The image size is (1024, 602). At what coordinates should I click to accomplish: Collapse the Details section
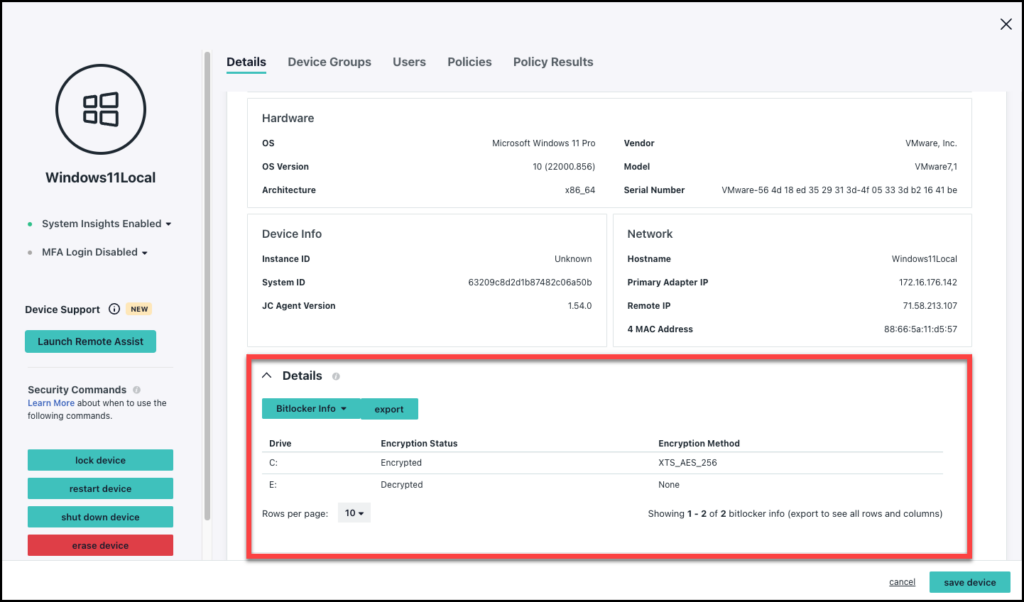[x=267, y=375]
